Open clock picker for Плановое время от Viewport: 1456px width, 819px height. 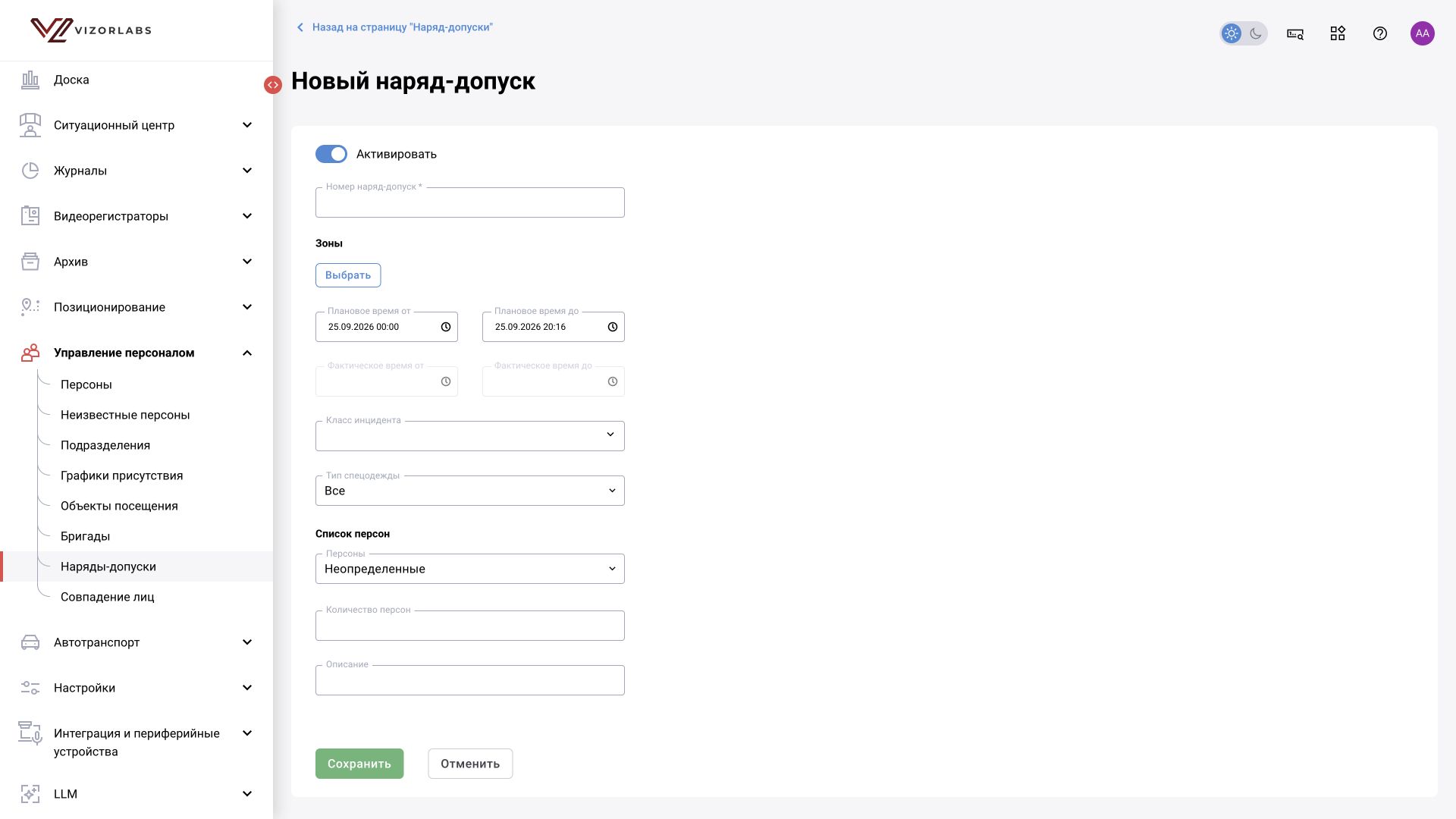[x=446, y=327]
